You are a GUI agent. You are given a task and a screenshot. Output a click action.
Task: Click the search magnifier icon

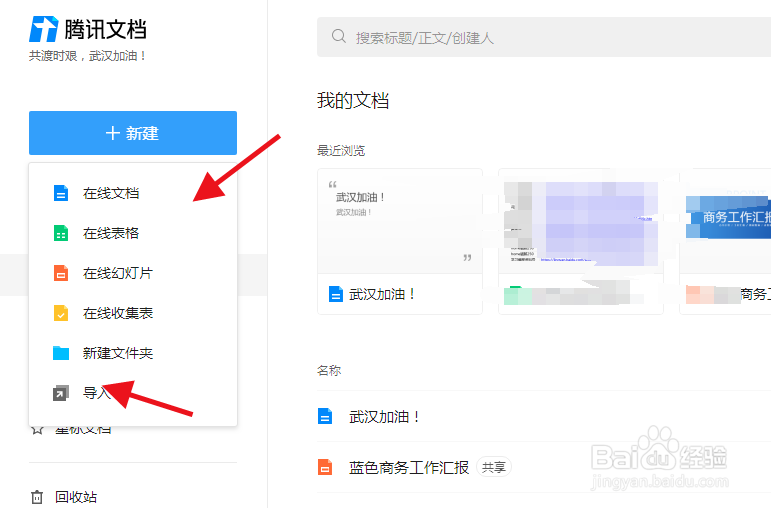point(339,36)
